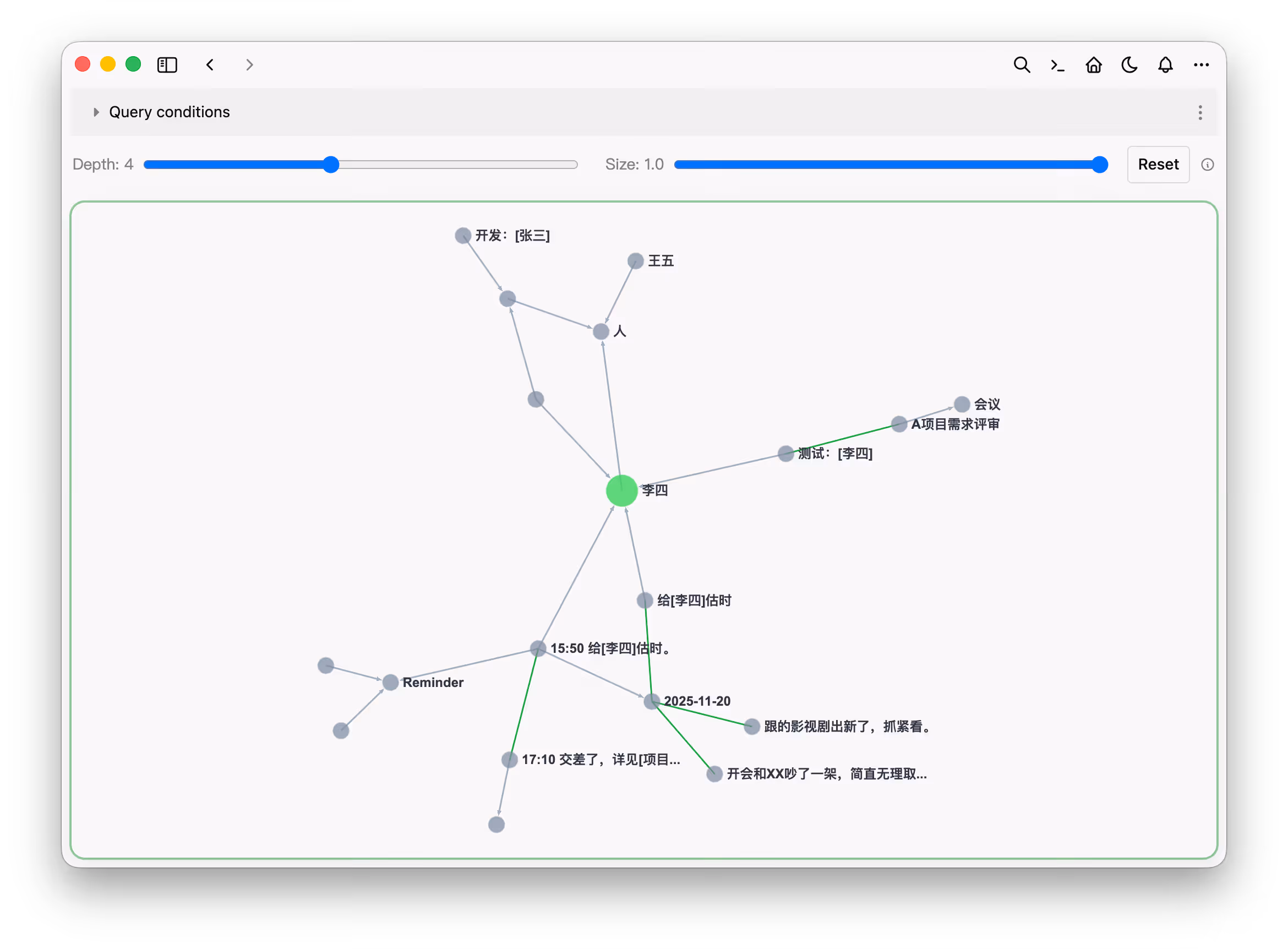
Task: Select the 17:10 交差了 node
Action: [510, 760]
